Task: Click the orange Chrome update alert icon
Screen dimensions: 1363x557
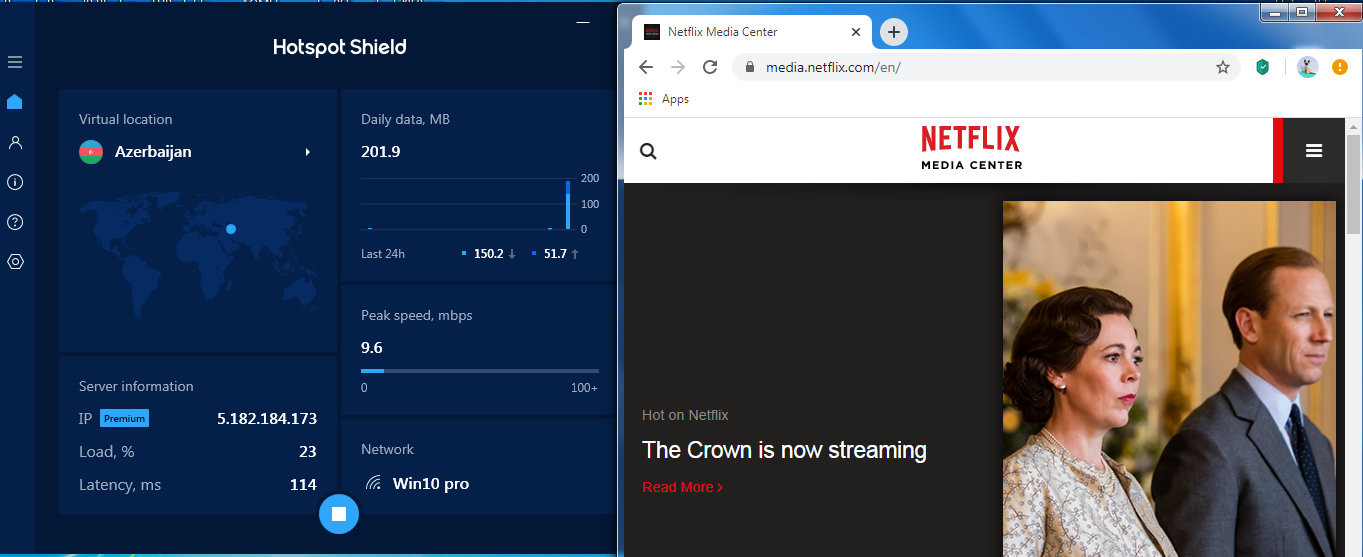Action: 1340,67
